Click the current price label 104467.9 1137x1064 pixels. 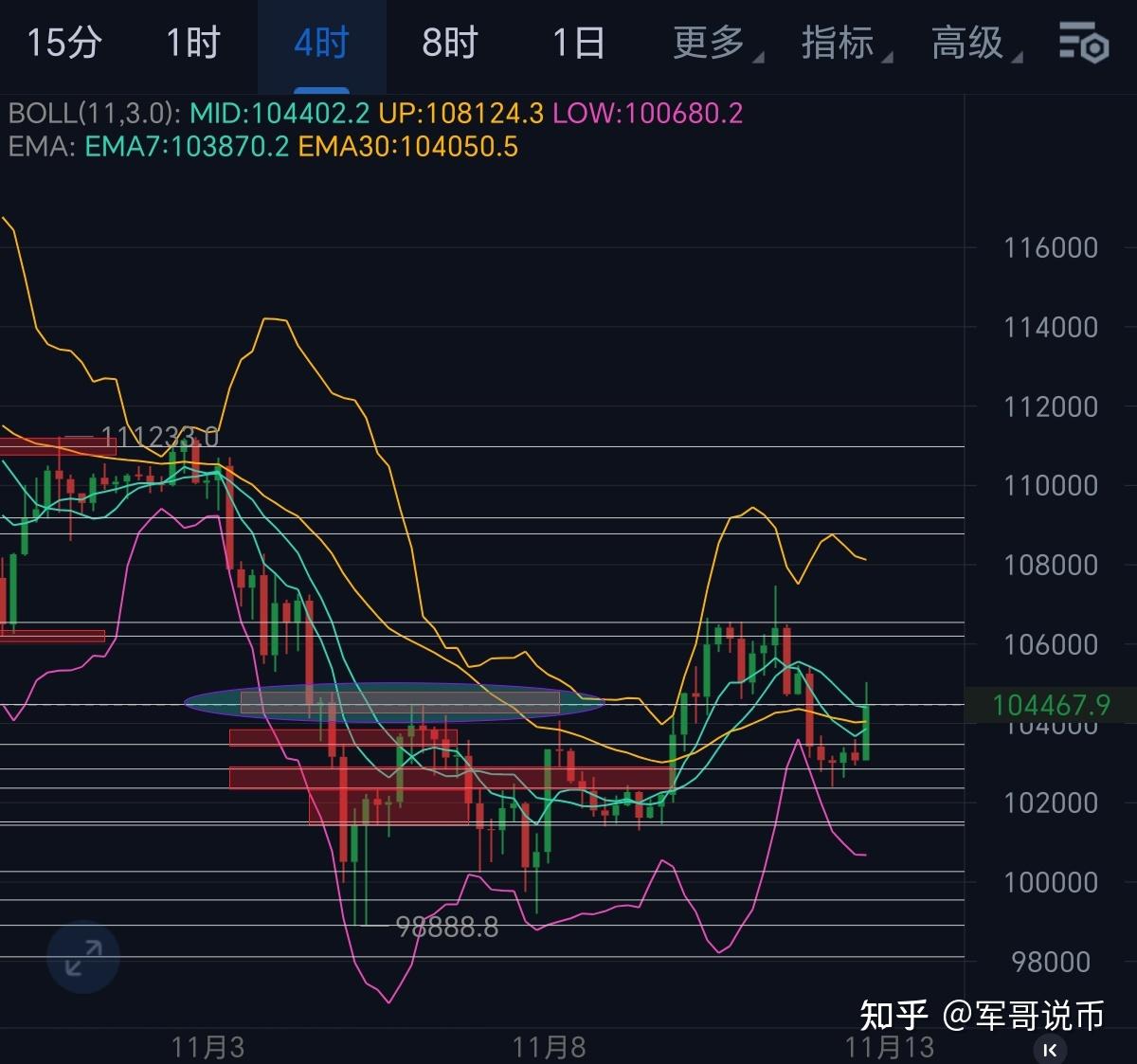(x=1052, y=705)
